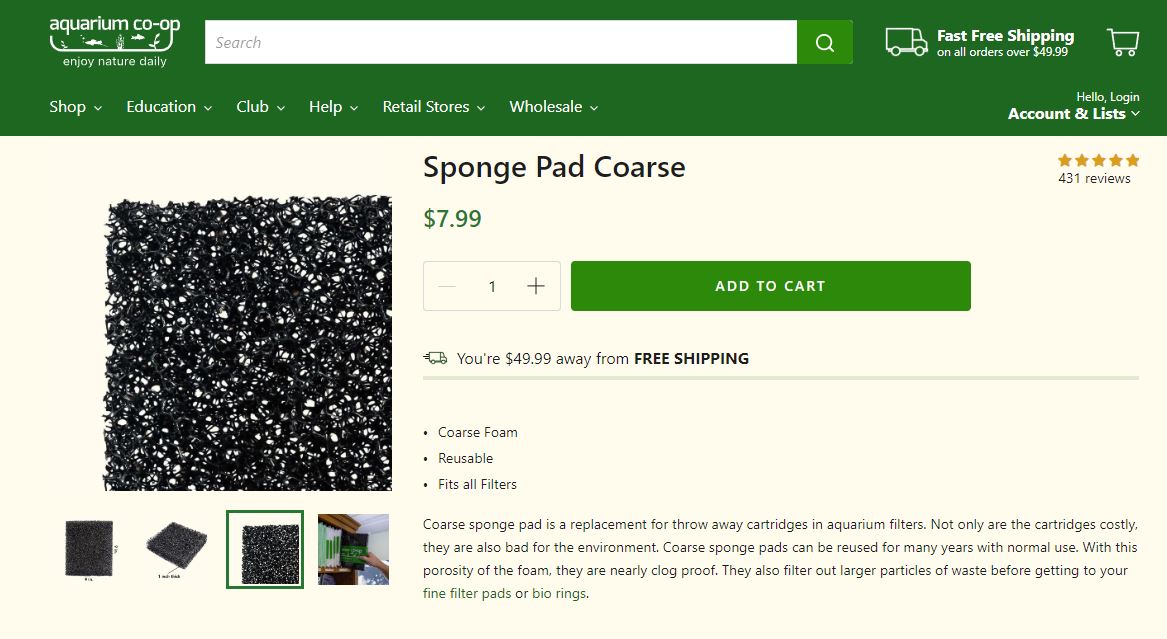Open the shopping cart icon
This screenshot has width=1167, height=639.
point(1123,42)
